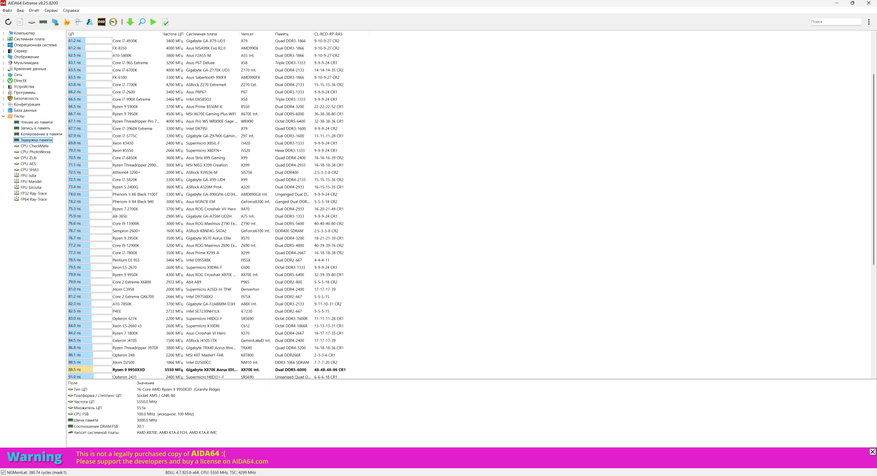This screenshot has height=476, width=877.
Task: Close the pink Warning banner
Action: click(x=873, y=451)
